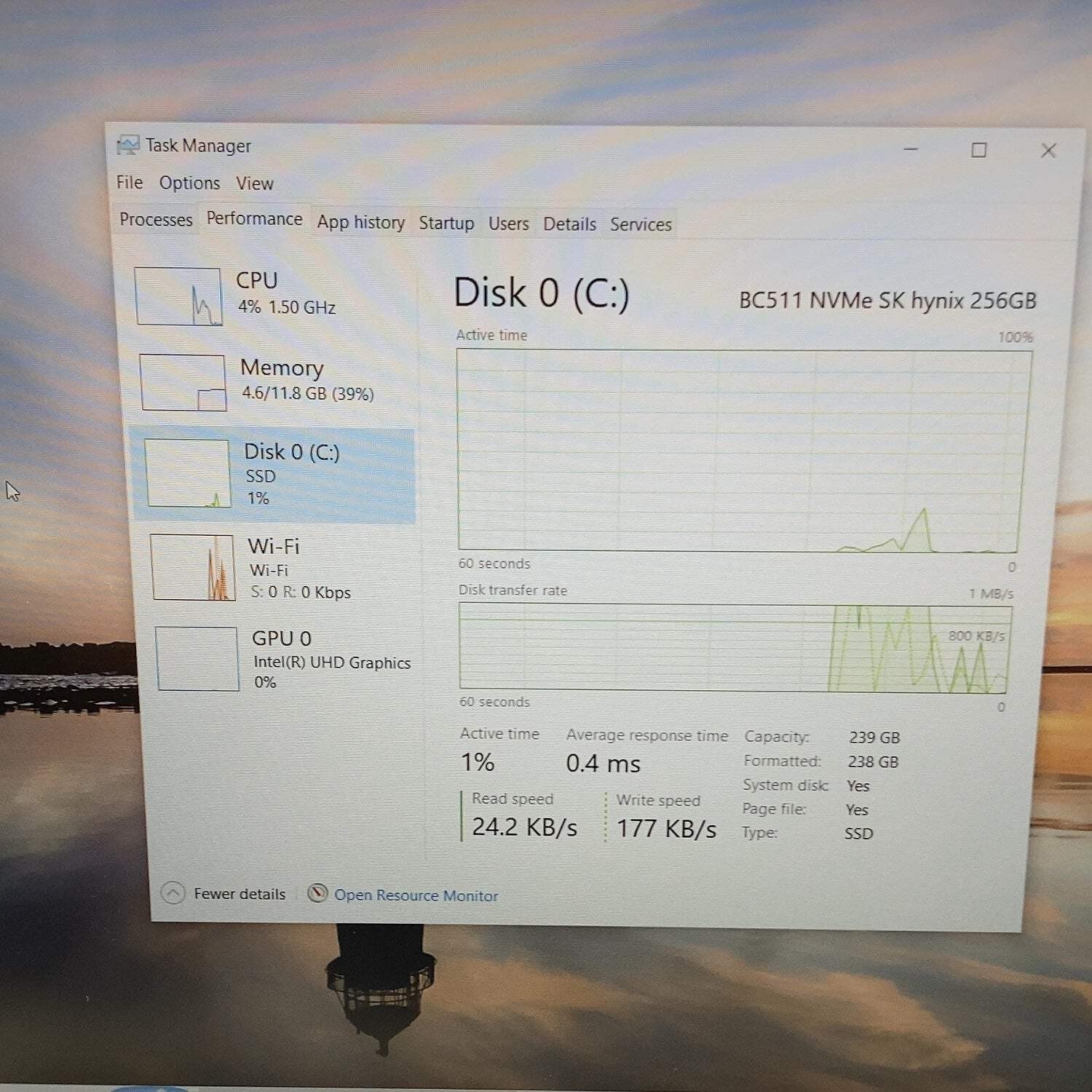Click the 0.4 ms average response value

click(x=603, y=763)
